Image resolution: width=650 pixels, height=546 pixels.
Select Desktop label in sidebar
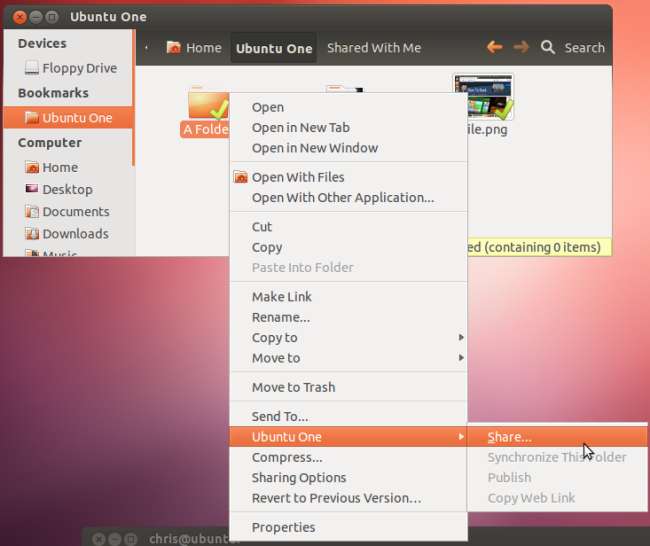click(68, 189)
